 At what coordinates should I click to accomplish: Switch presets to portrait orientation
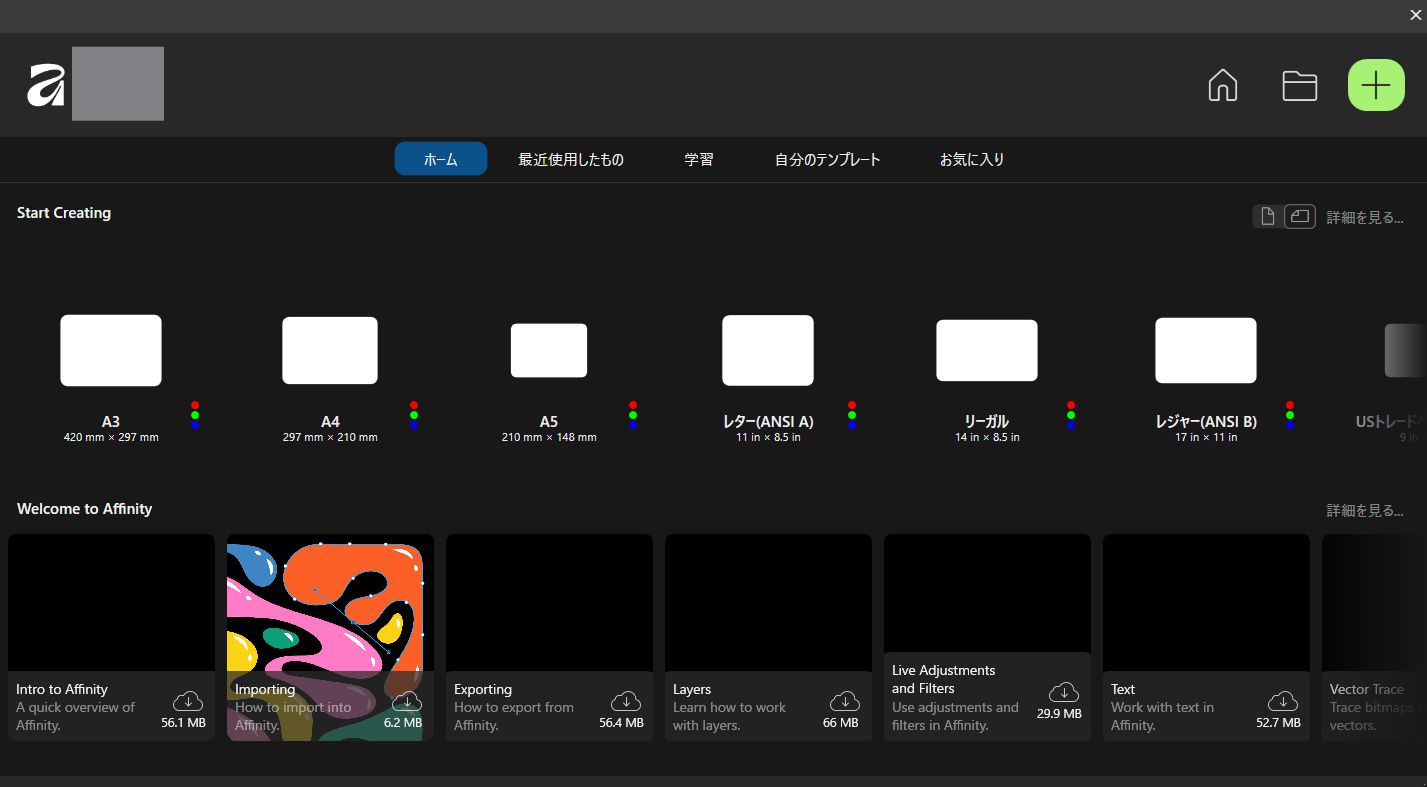[x=1267, y=216]
